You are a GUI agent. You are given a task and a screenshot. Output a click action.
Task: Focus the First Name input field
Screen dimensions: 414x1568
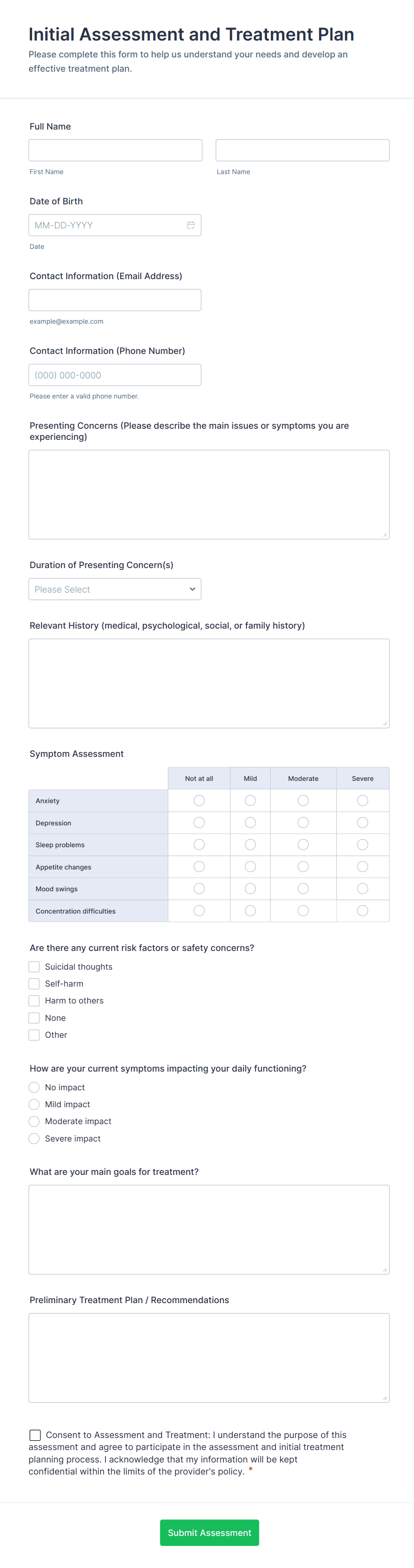click(x=115, y=150)
